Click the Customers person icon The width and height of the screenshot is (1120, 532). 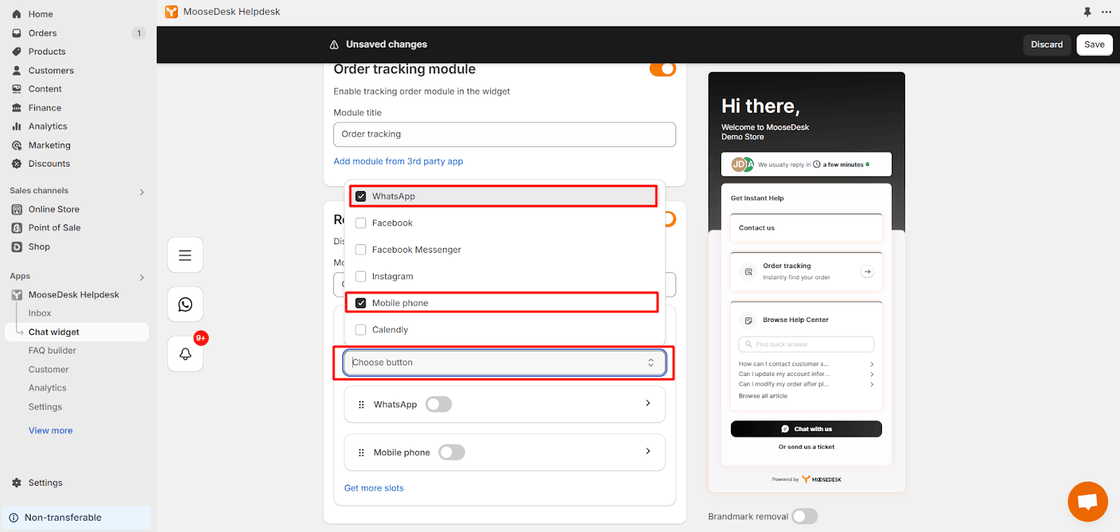[16, 70]
